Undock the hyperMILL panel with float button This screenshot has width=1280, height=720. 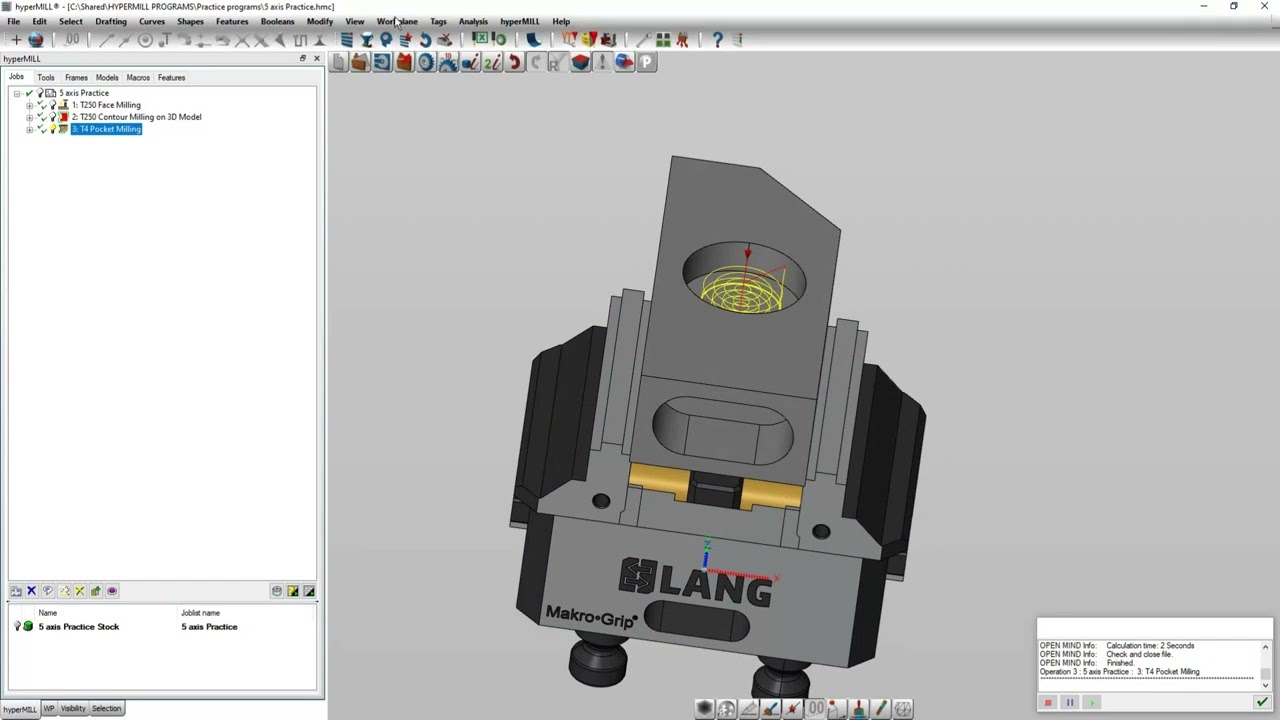(303, 59)
